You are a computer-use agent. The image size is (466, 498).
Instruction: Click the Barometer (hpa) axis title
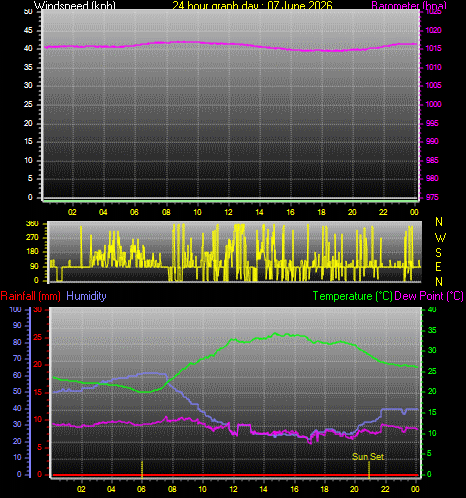pyautogui.click(x=409, y=5)
